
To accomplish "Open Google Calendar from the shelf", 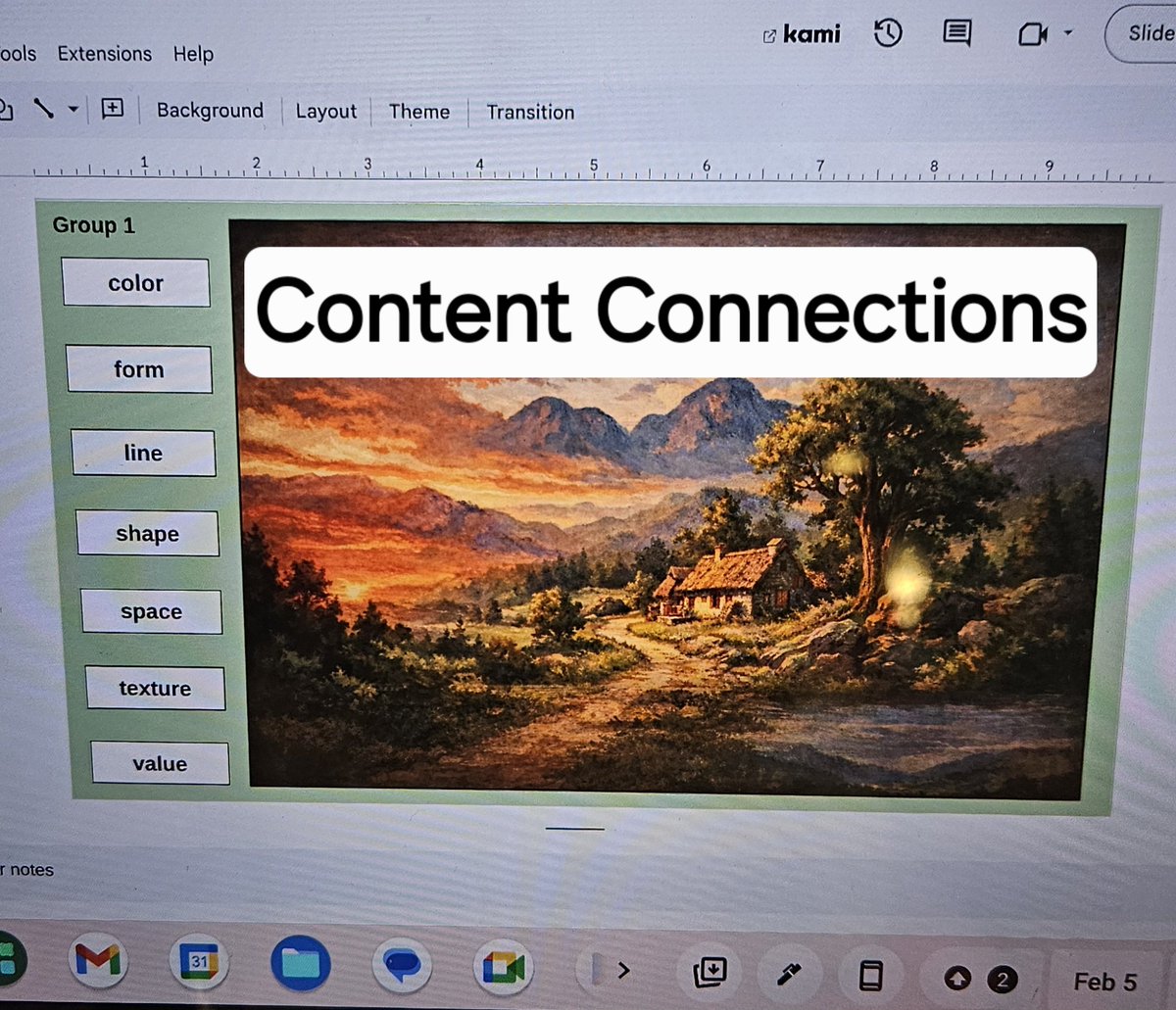I will click(x=199, y=962).
